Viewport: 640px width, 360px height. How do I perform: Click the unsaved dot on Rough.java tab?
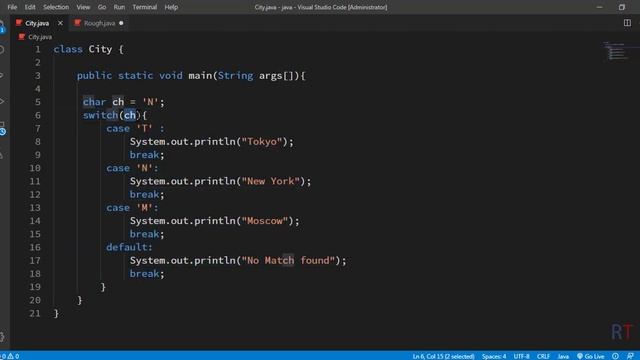[121, 23]
